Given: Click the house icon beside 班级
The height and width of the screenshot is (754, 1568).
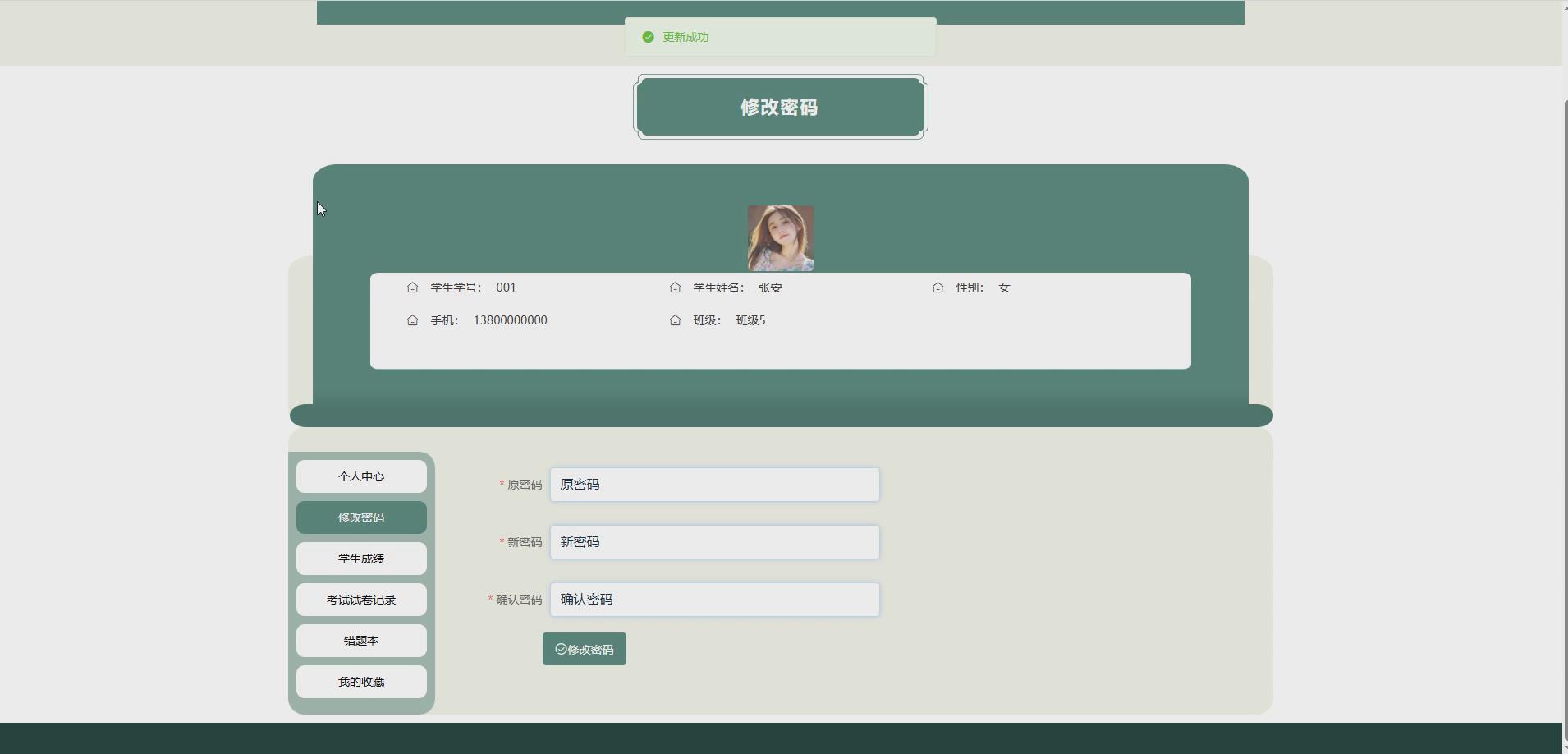Looking at the screenshot, I should [675, 320].
